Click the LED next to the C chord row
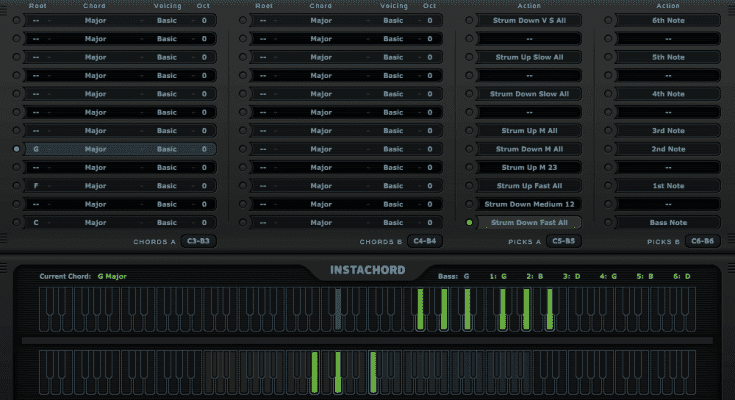Screen dimensions: 735x400 click(16, 223)
